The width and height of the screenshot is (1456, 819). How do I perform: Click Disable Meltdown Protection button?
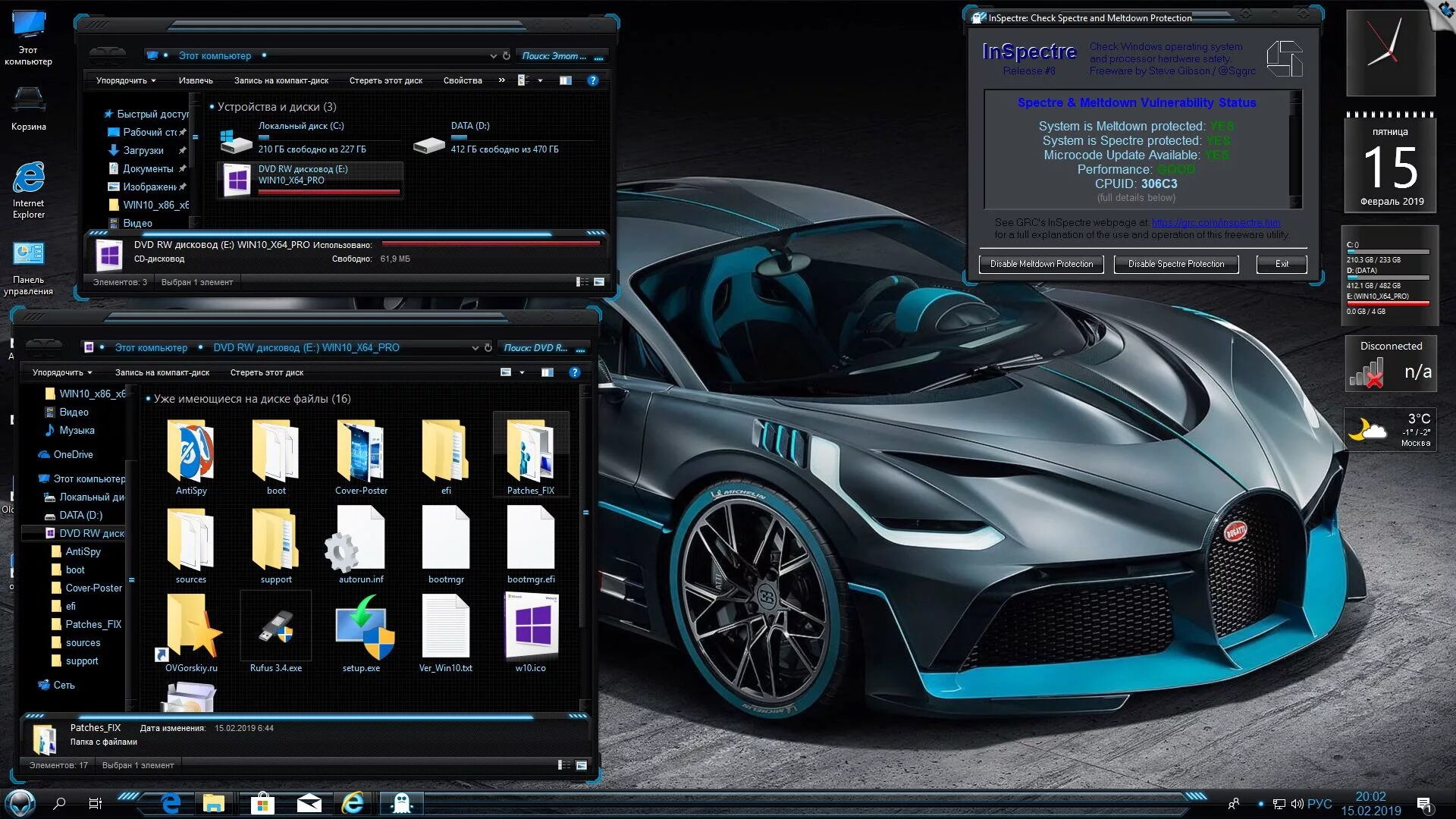(1038, 263)
